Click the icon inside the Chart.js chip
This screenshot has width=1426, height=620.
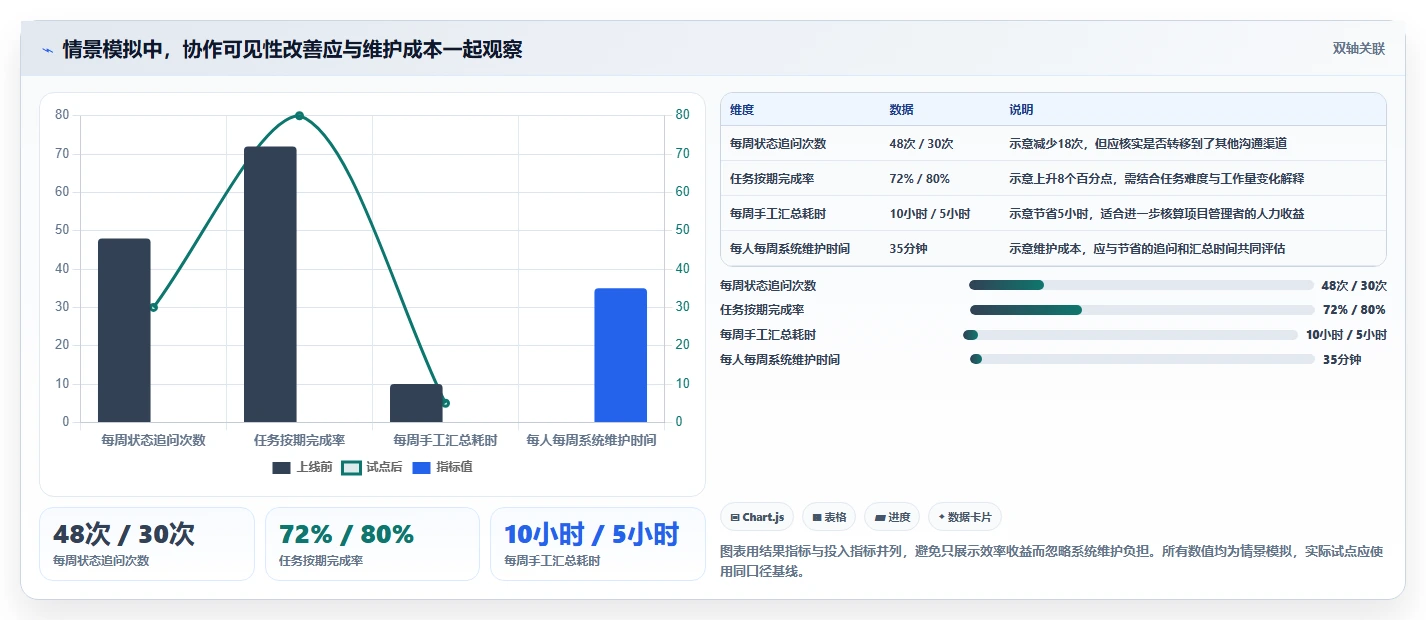click(x=735, y=517)
